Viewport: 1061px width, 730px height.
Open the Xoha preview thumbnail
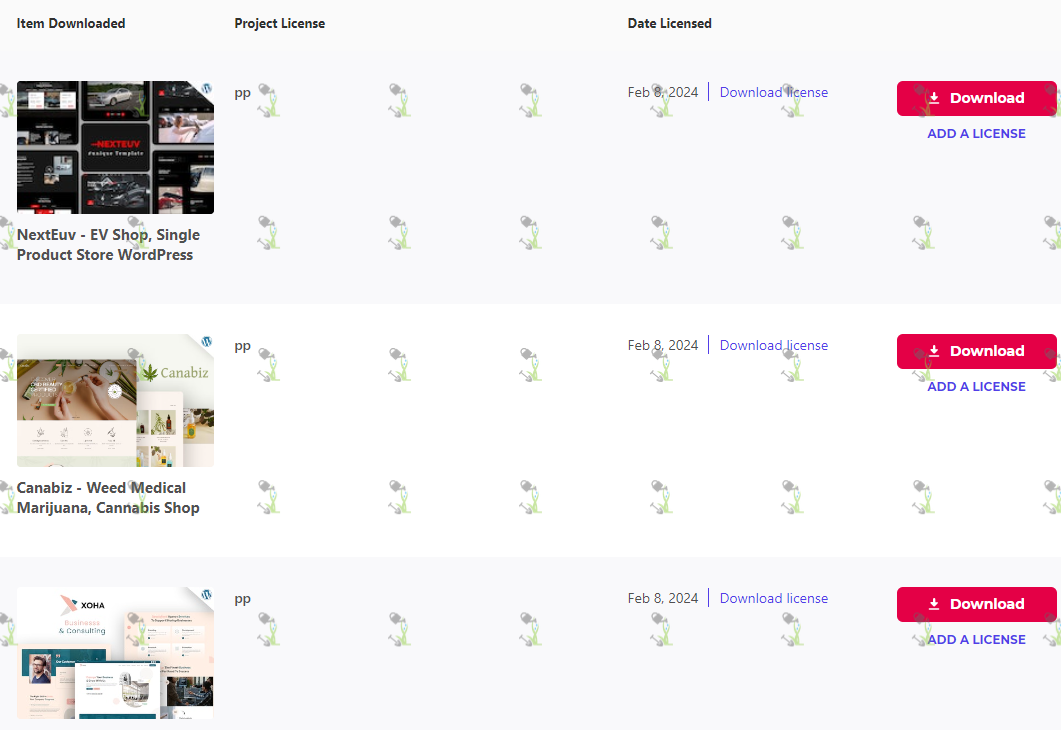pyautogui.click(x=115, y=653)
